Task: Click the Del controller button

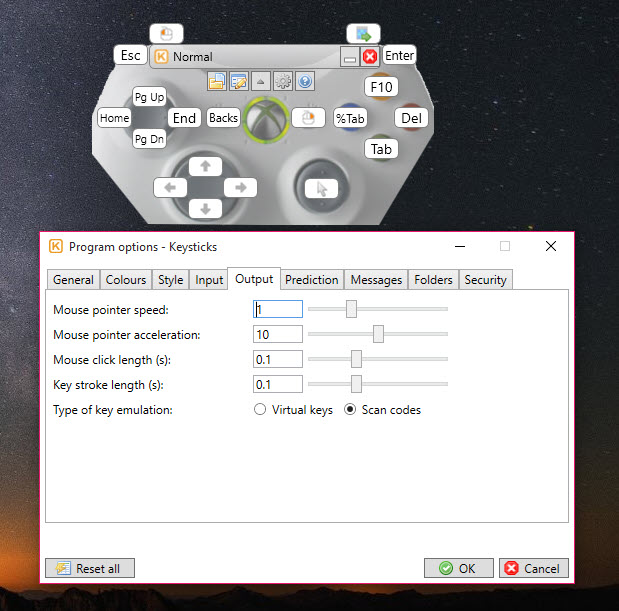Action: (411, 118)
